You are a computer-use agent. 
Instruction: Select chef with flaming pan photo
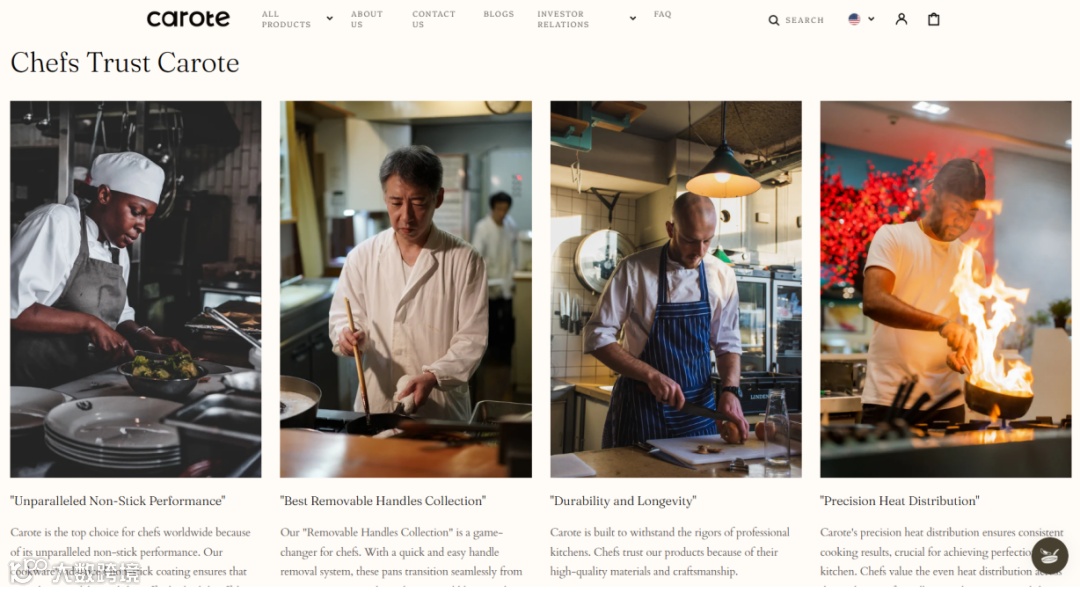tap(946, 289)
